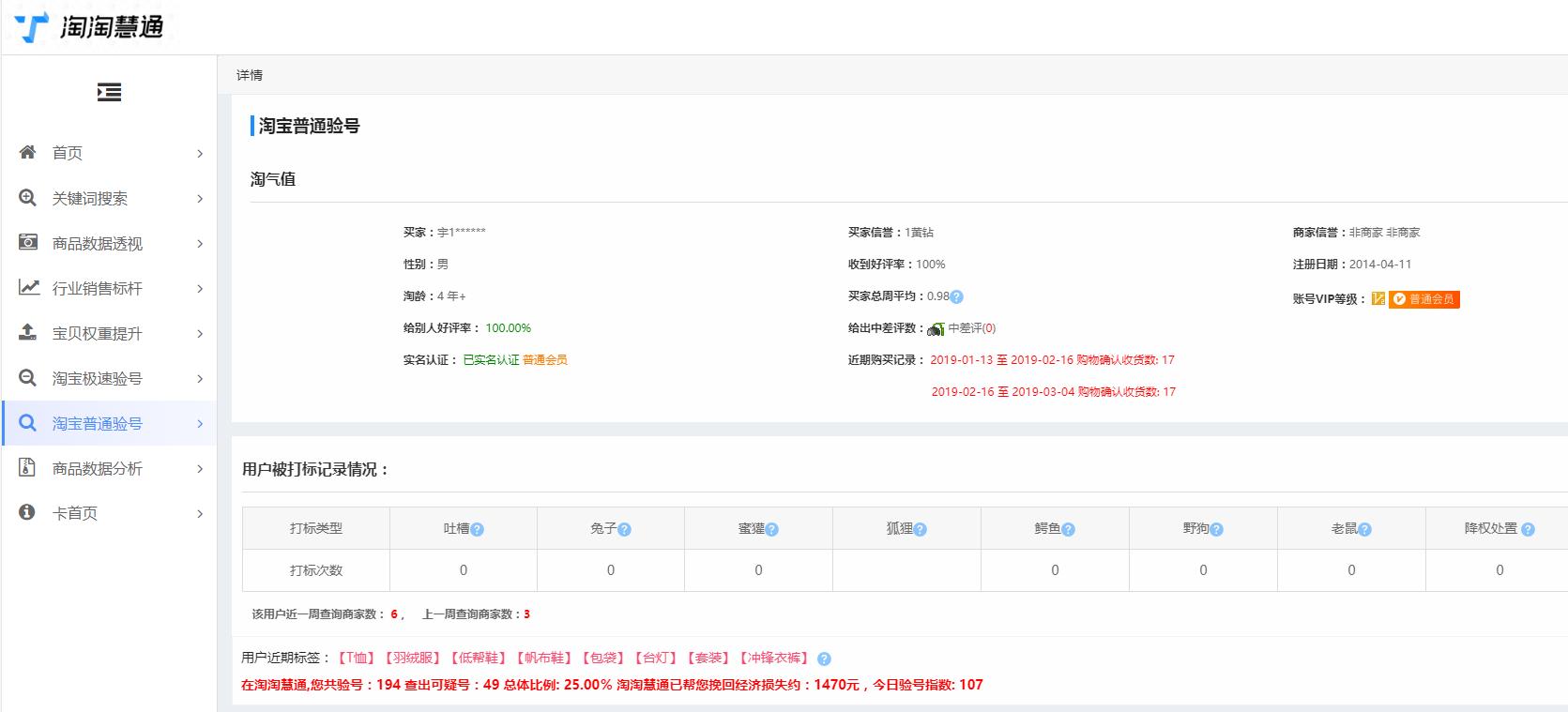The image size is (1568, 712).
Task: Click the help icon next to 狐狸
Action: tap(920, 529)
